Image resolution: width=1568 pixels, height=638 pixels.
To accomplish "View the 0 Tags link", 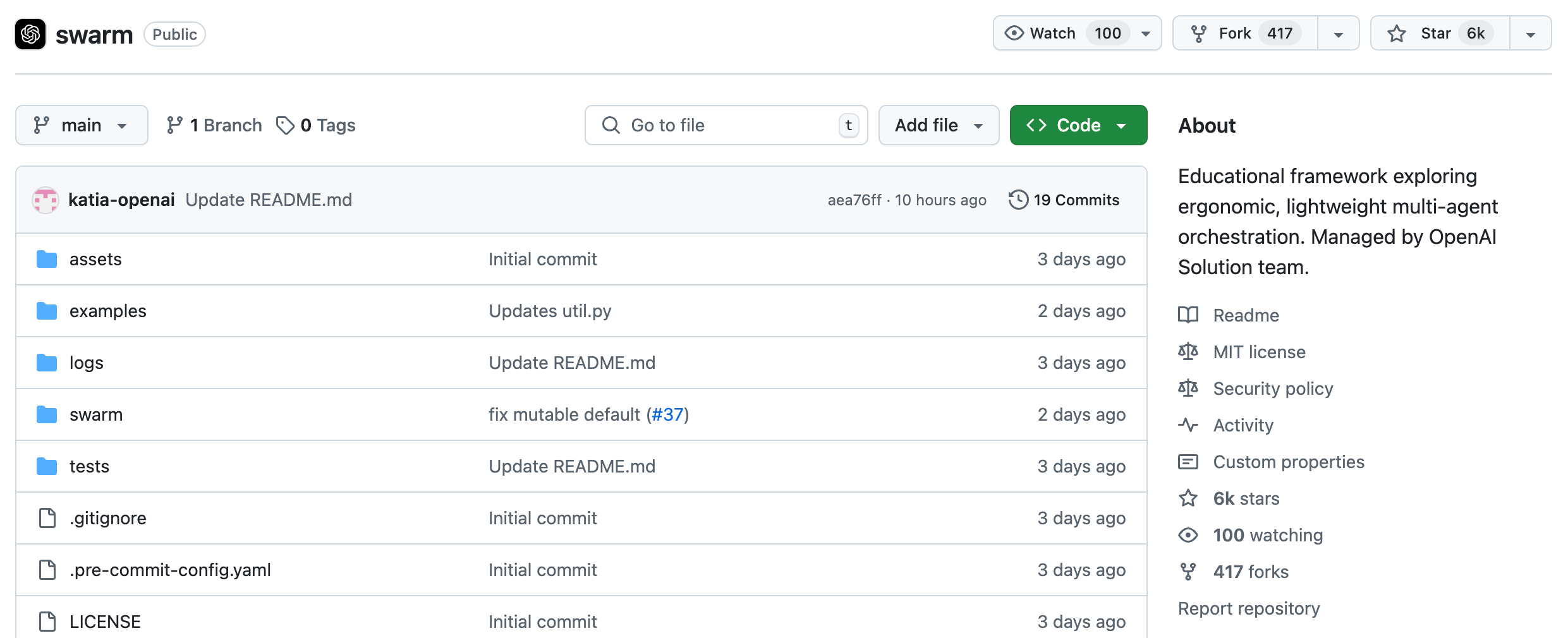I will [x=317, y=125].
